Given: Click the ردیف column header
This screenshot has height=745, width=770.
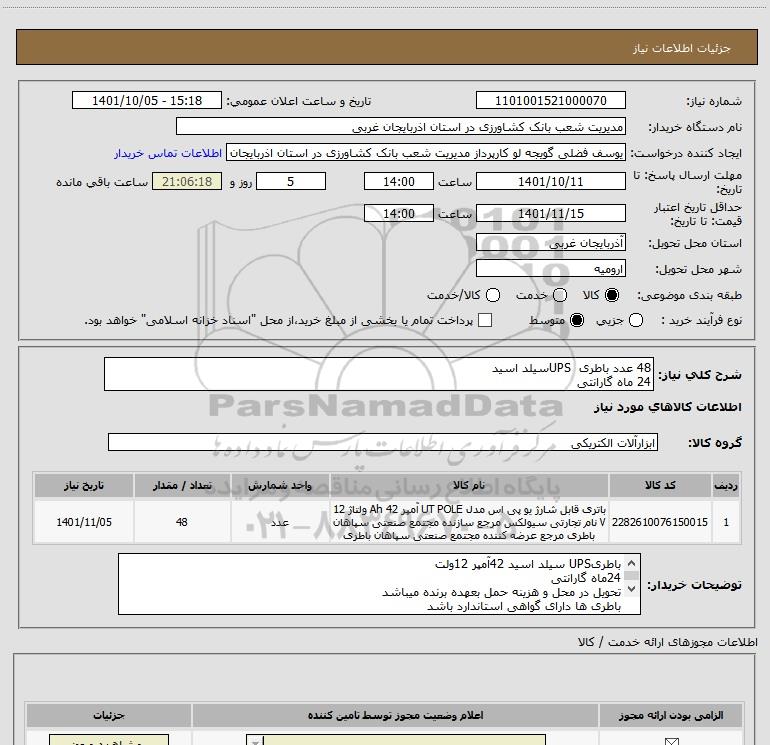Looking at the screenshot, I should point(726,485).
